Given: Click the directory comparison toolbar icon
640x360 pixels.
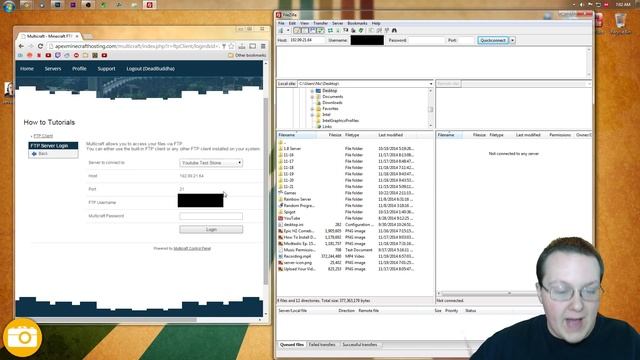Looking at the screenshot, I should [379, 31].
